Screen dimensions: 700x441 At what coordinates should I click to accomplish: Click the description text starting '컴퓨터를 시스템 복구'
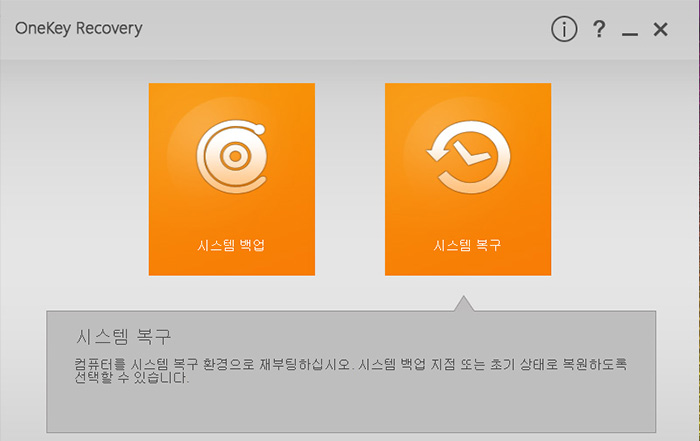pos(351,370)
